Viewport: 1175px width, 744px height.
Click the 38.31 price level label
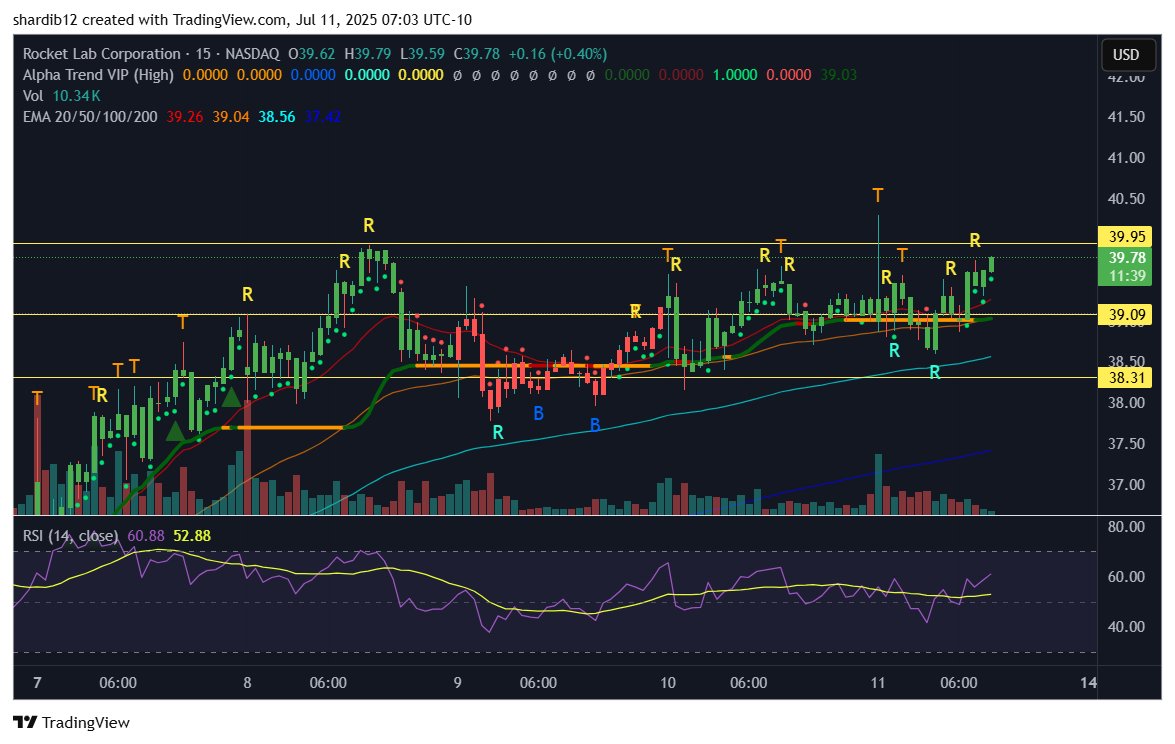(1126, 378)
